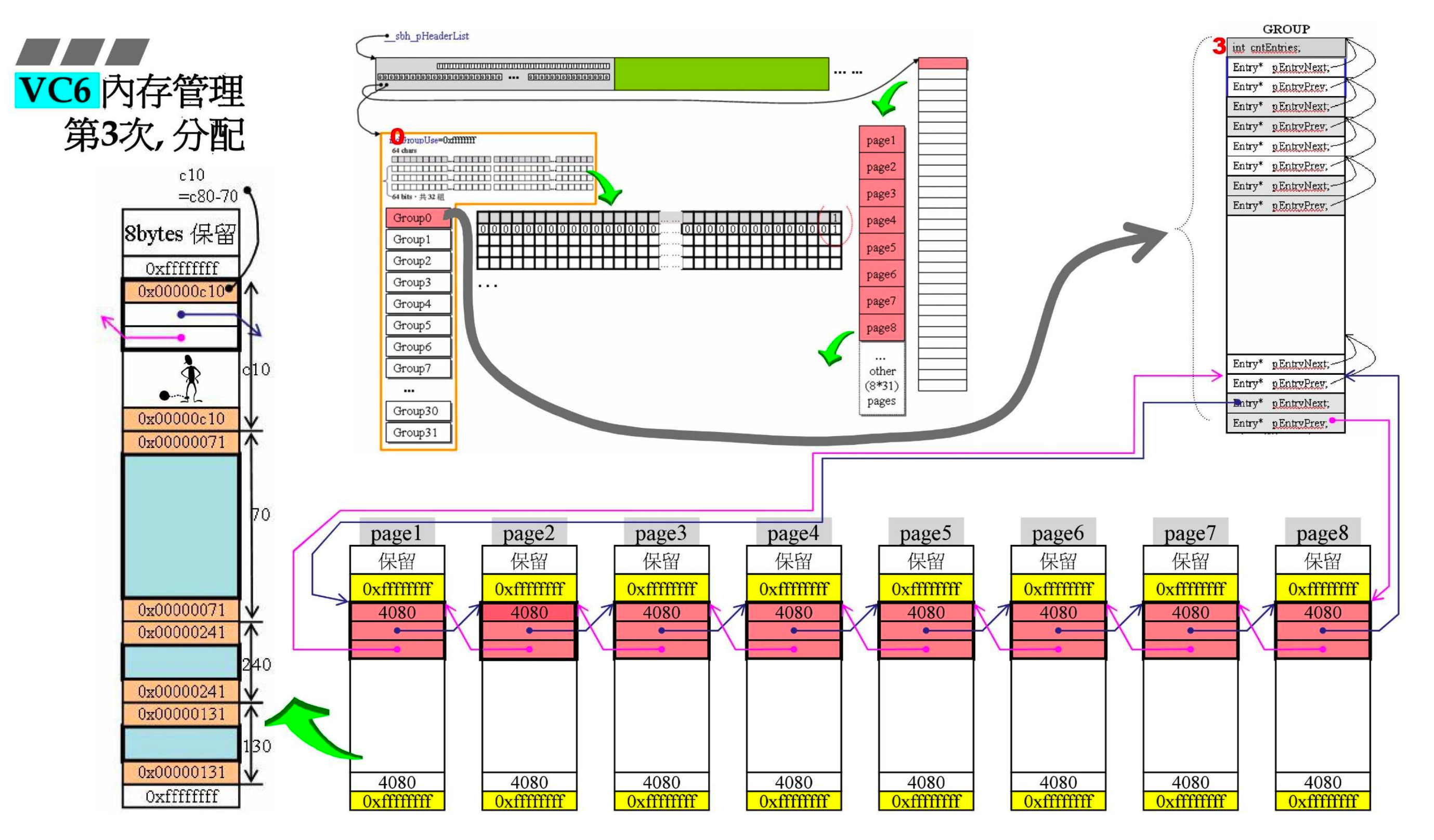Click the 0x00000241 upper cookie cell
The image size is (1434, 840).
180,633
